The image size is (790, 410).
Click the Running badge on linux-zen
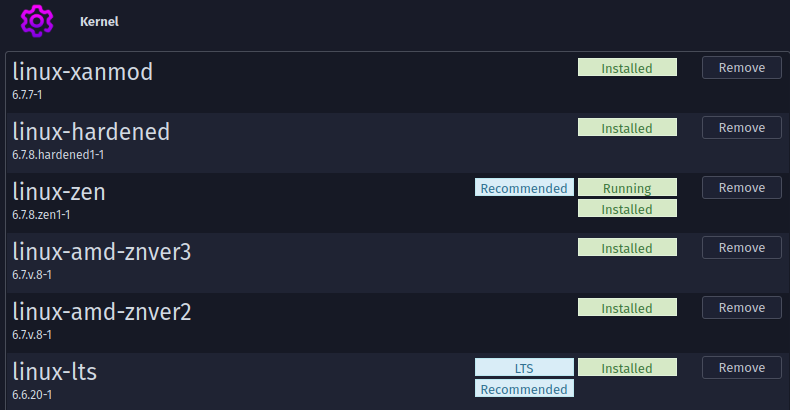[x=627, y=188]
